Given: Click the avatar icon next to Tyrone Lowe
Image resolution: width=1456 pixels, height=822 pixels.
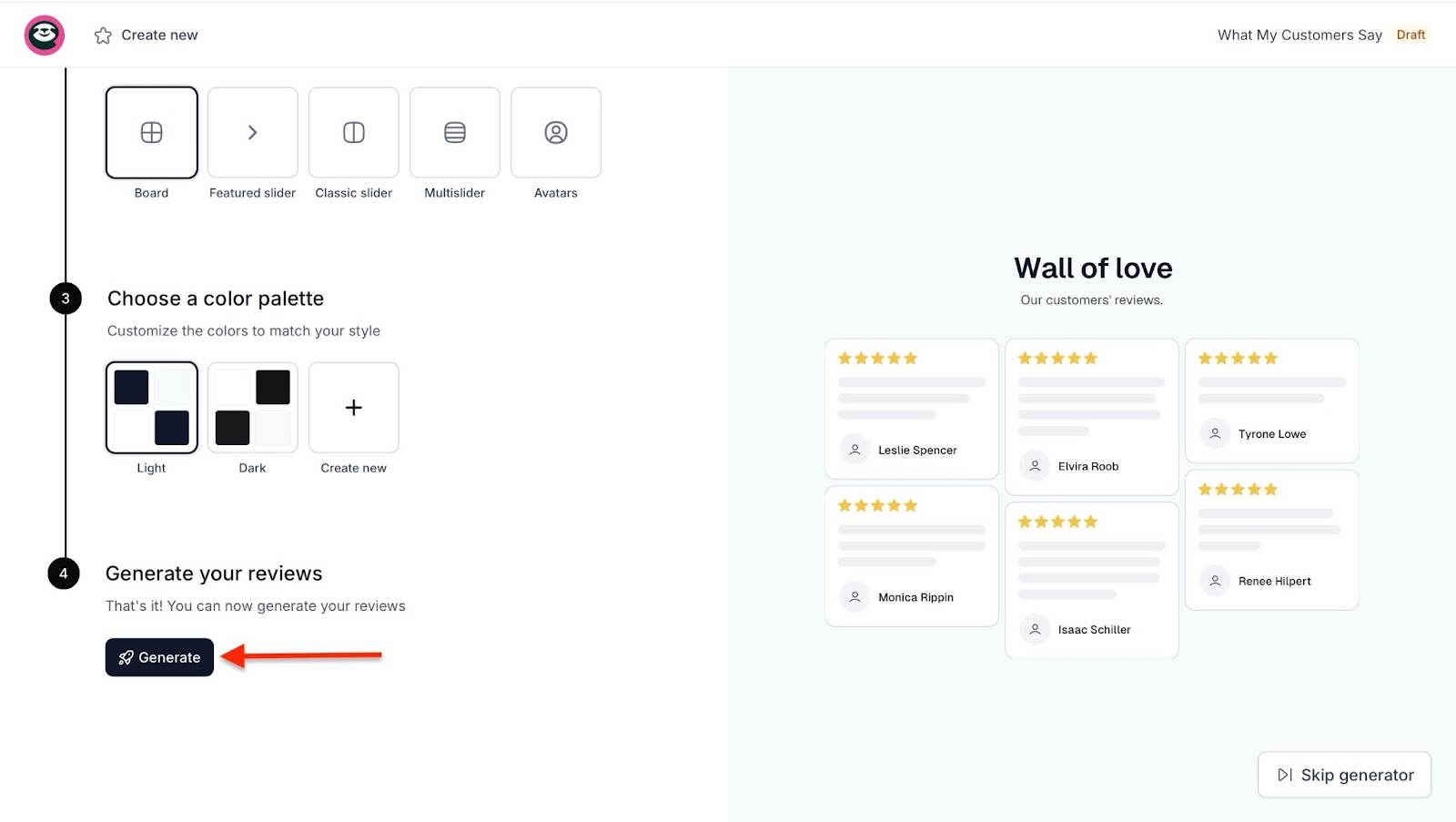Looking at the screenshot, I should tap(1215, 433).
